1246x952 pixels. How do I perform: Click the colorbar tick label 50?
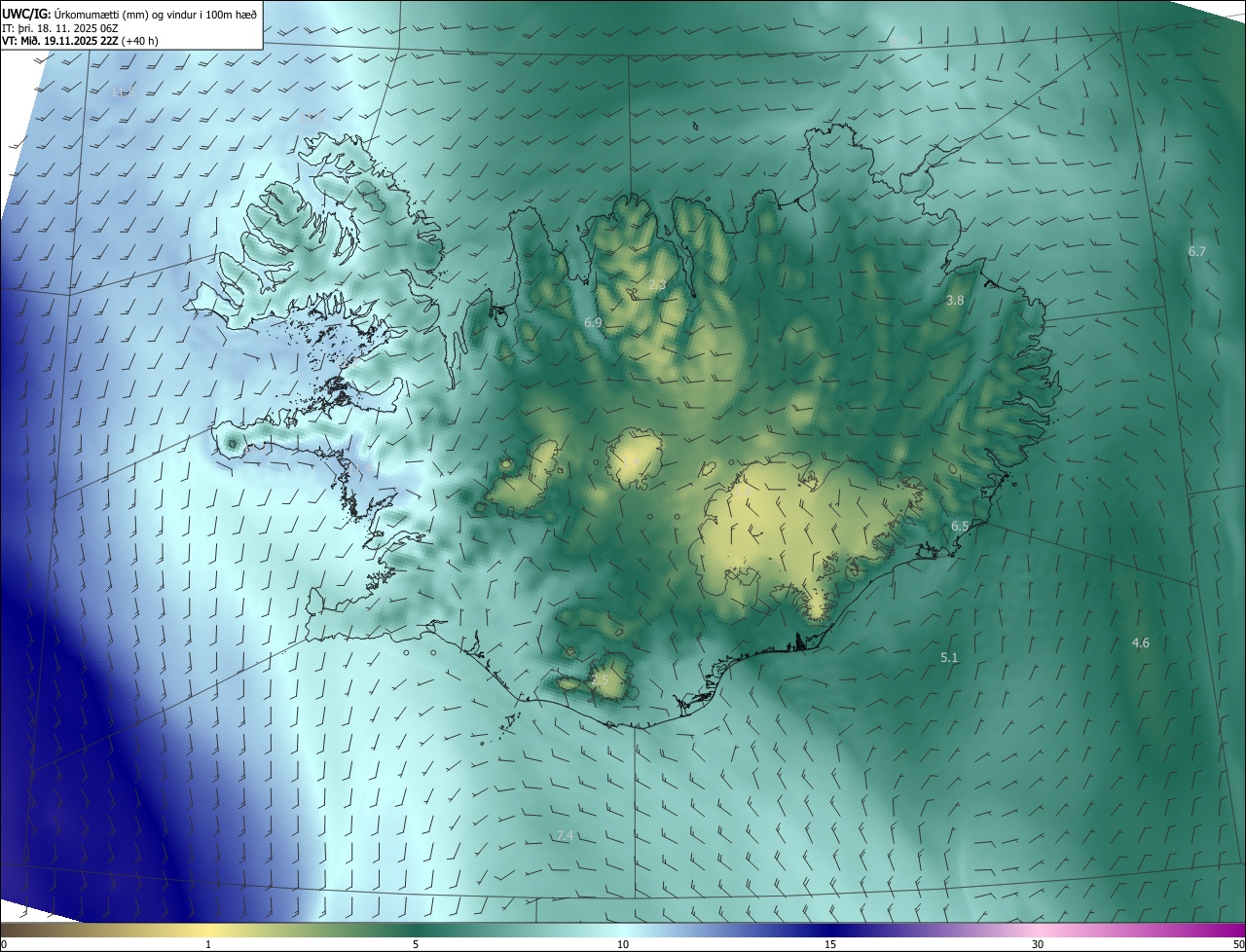[x=1239, y=945]
